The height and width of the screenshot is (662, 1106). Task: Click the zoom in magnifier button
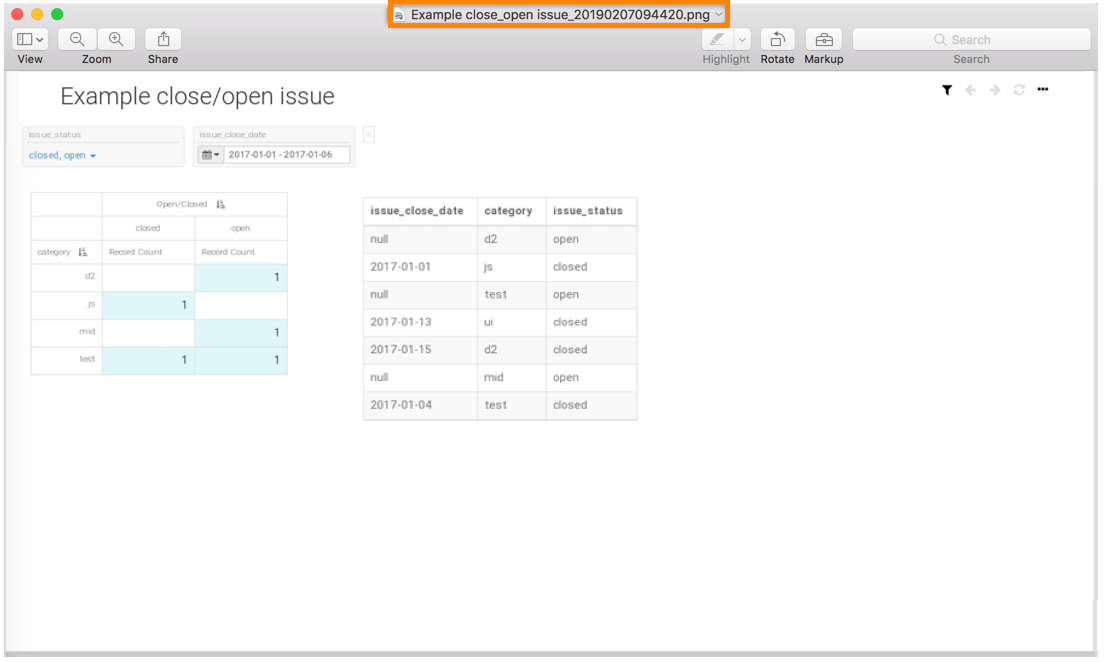pyautogui.click(x=116, y=39)
